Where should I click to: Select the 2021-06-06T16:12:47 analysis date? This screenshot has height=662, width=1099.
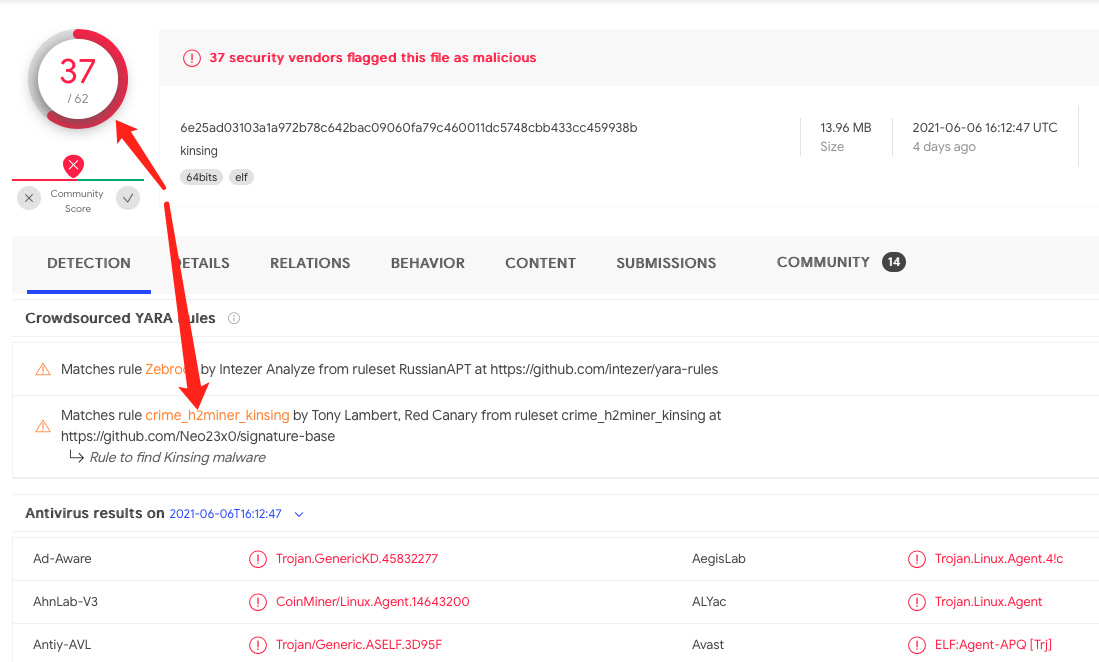coord(225,514)
